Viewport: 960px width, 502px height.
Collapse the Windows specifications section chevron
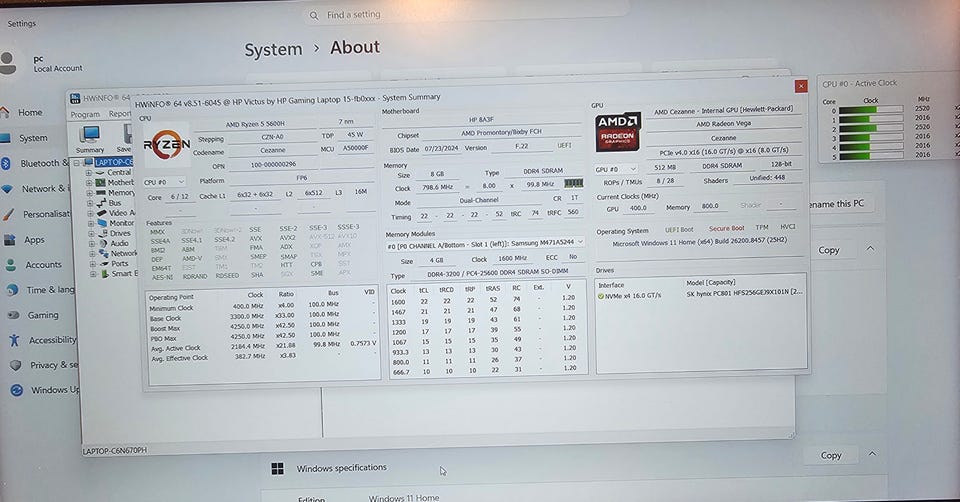[872, 454]
